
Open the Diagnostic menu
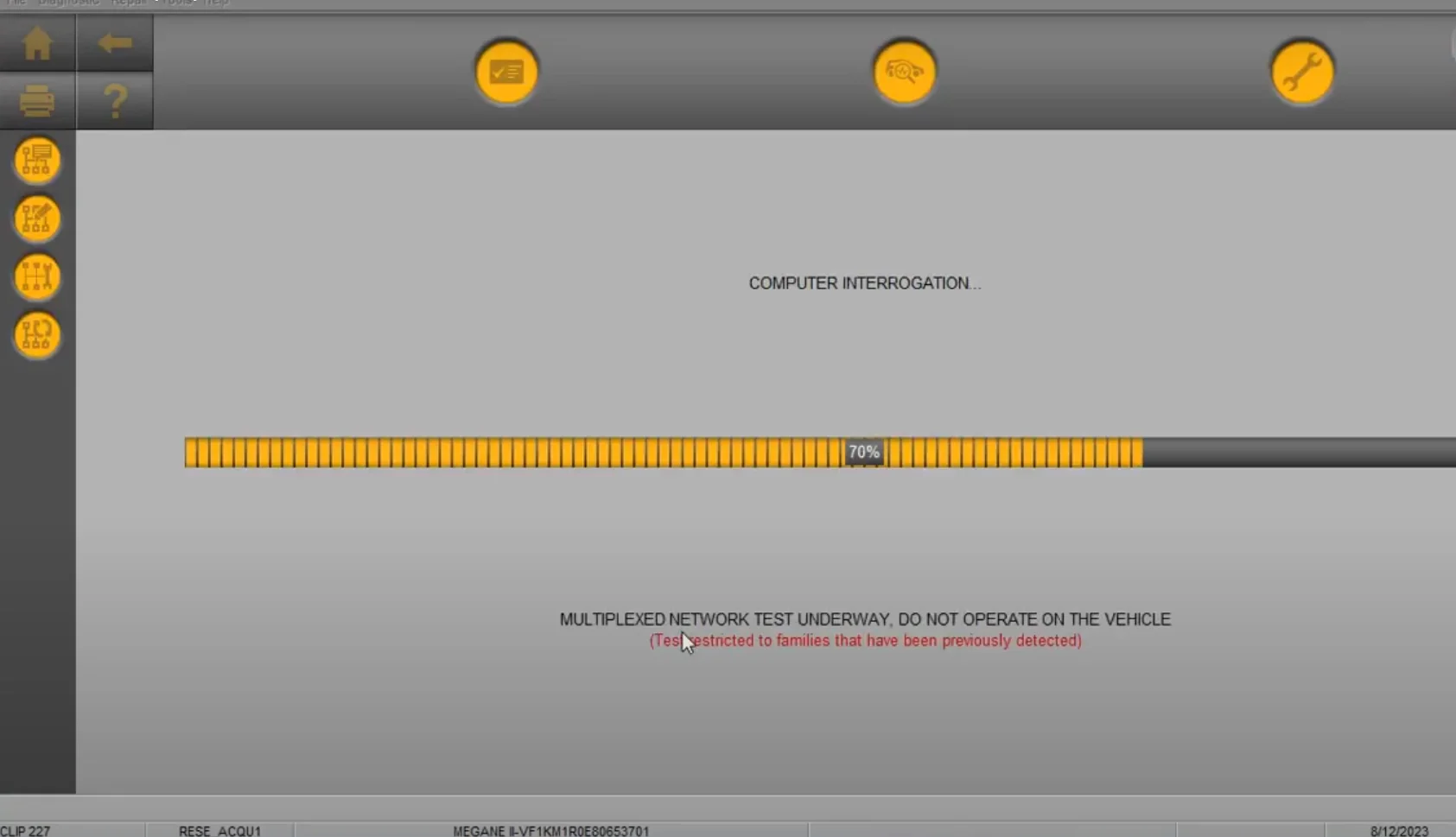[68, 3]
